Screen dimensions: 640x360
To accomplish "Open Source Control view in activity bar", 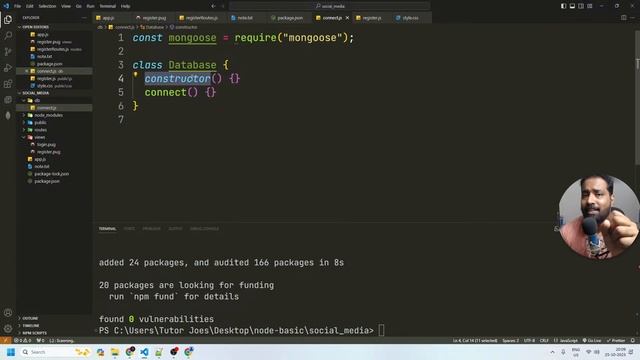I will 8,52.
